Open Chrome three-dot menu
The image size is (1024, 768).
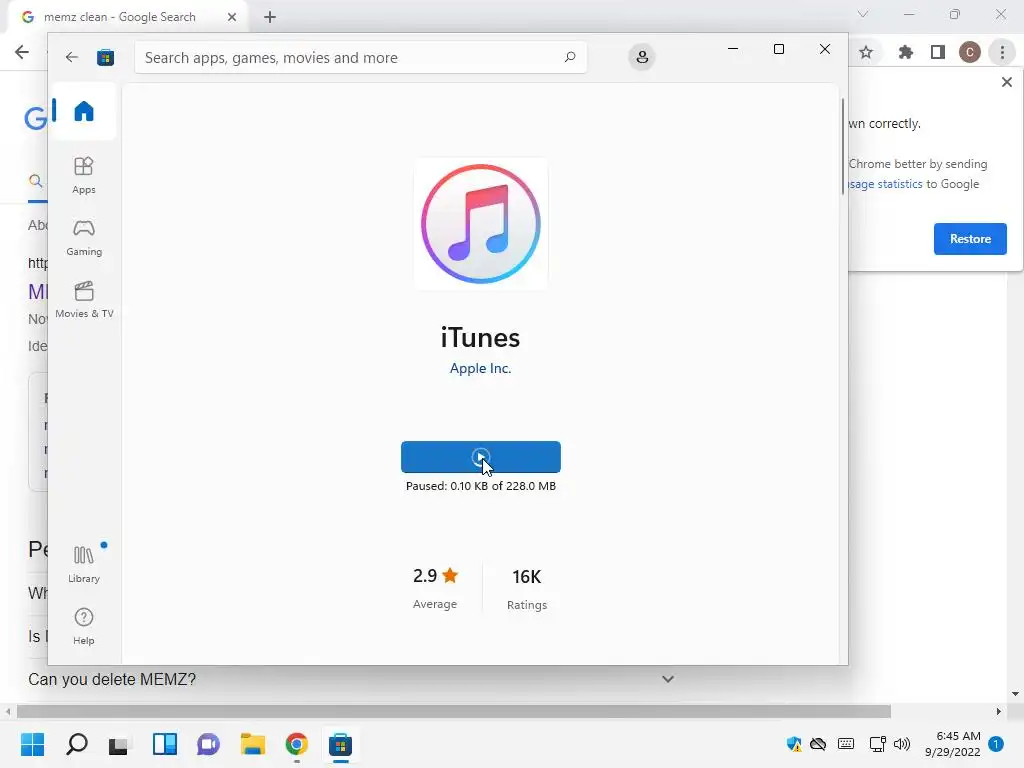coord(1002,52)
